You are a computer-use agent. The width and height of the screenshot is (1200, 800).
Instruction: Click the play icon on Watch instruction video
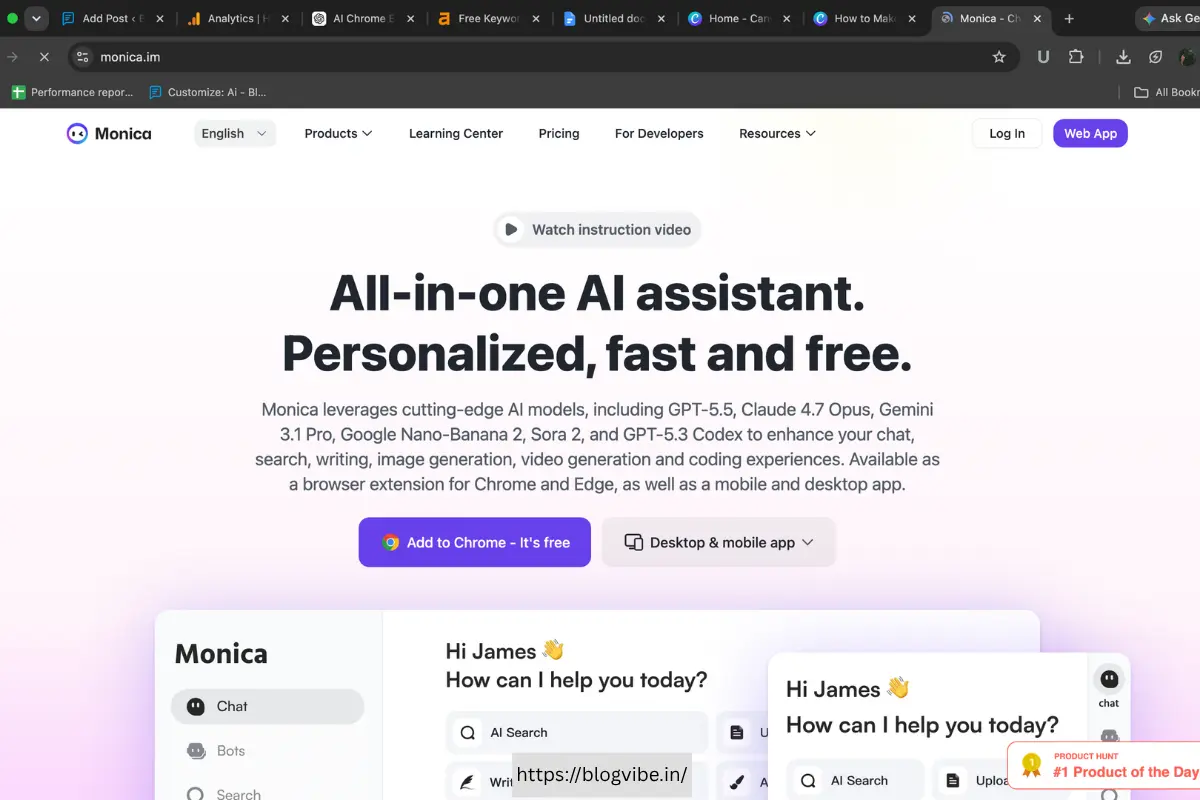pyautogui.click(x=511, y=229)
